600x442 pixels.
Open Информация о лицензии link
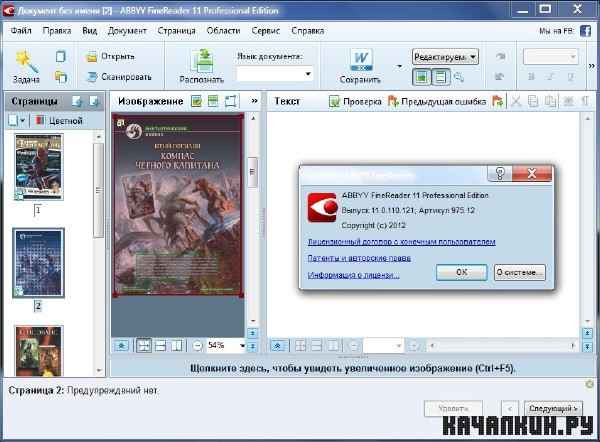(354, 275)
